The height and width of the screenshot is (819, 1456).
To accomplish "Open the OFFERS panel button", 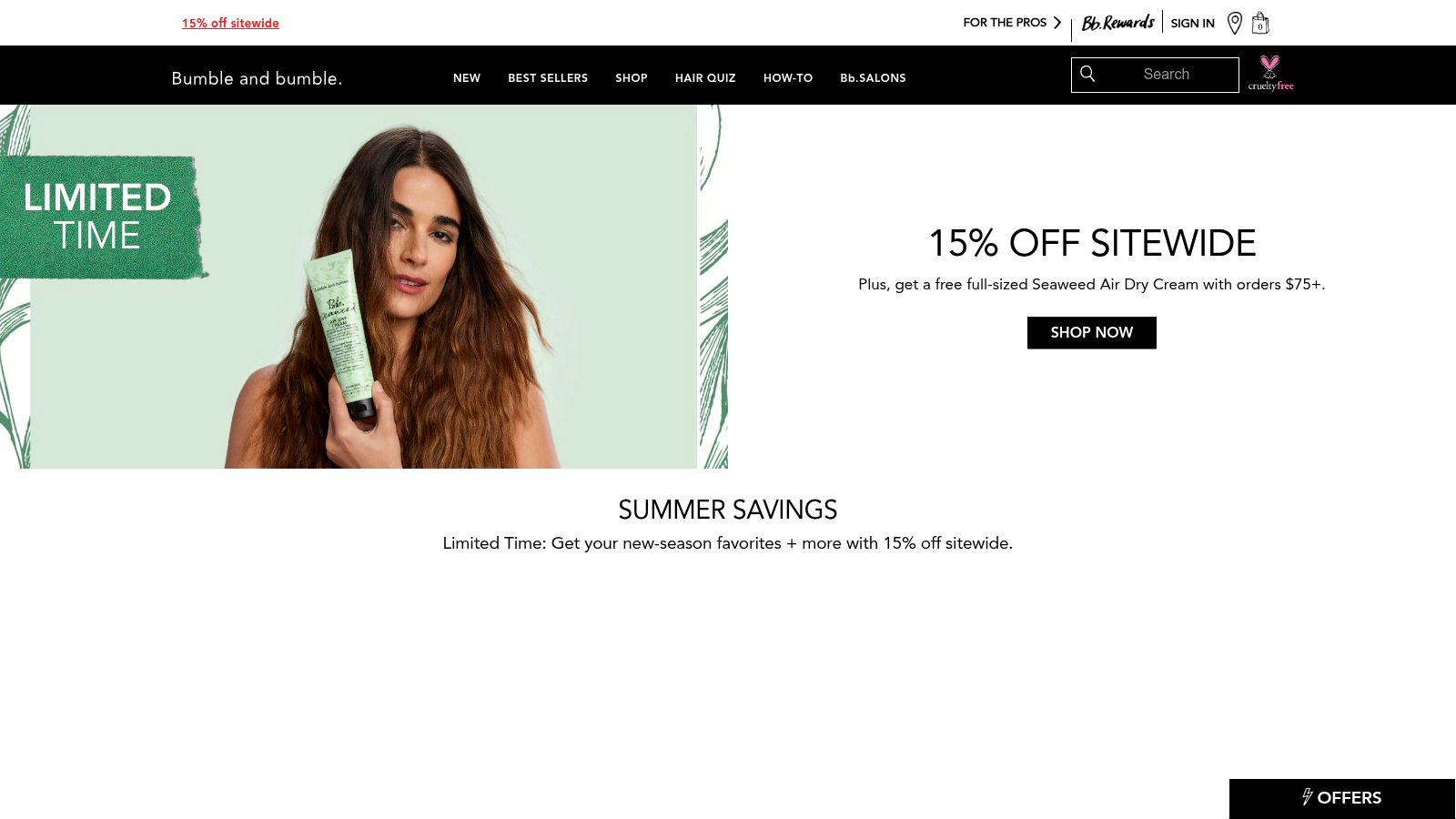I will click(x=1342, y=798).
